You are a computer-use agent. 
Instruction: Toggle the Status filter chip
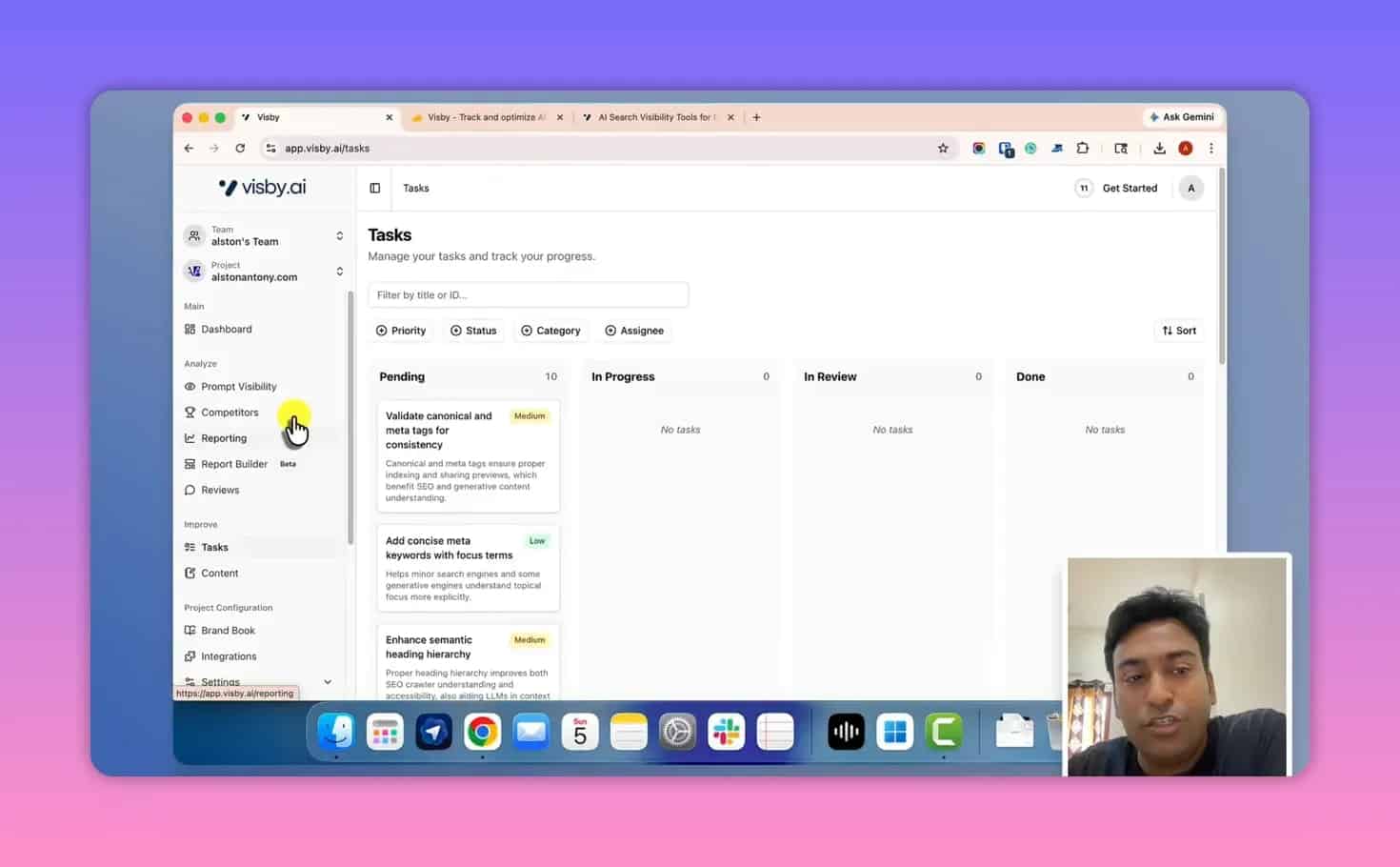point(473,330)
